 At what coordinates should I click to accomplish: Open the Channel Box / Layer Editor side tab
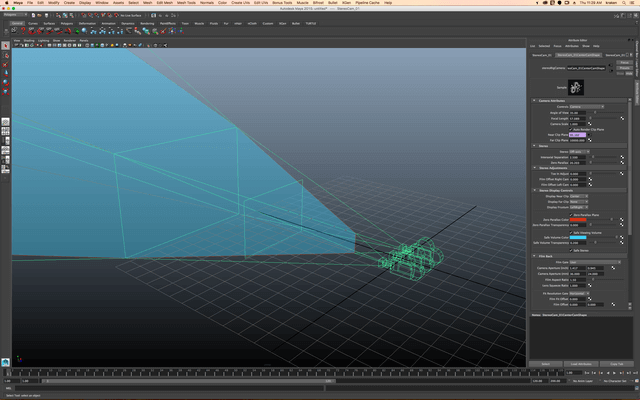(637, 59)
